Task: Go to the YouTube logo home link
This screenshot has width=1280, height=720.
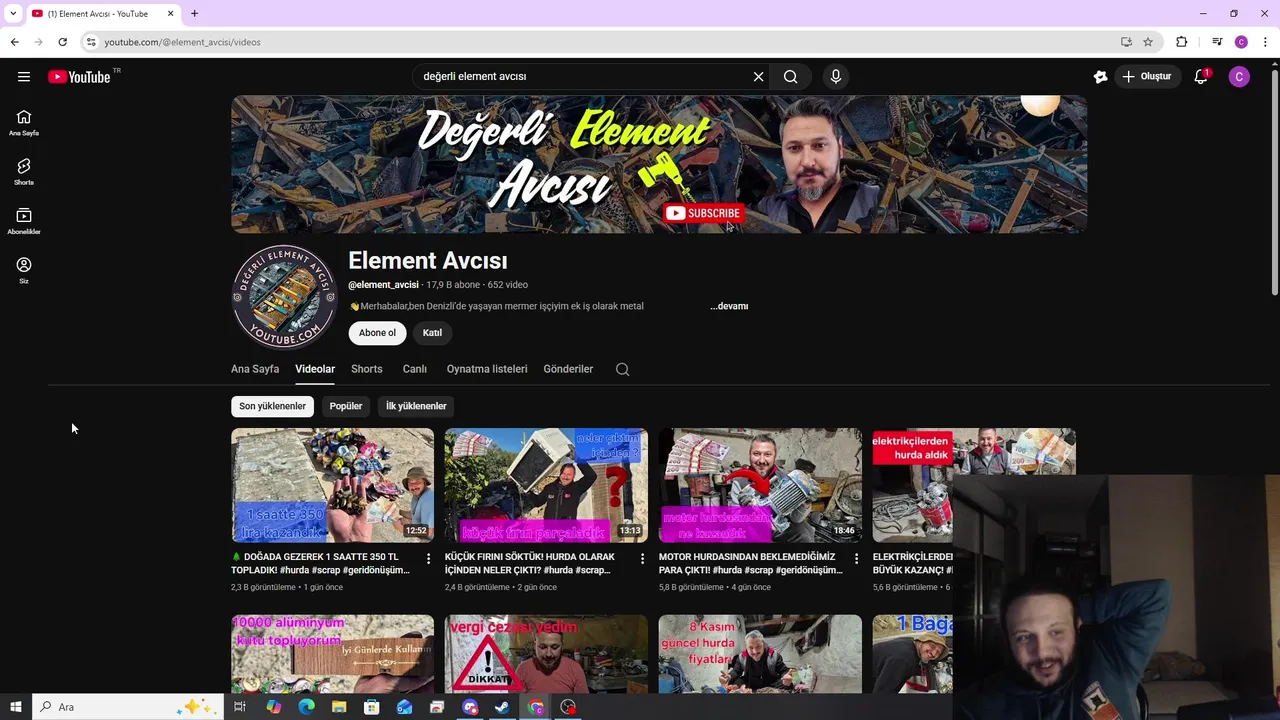Action: tap(79, 77)
